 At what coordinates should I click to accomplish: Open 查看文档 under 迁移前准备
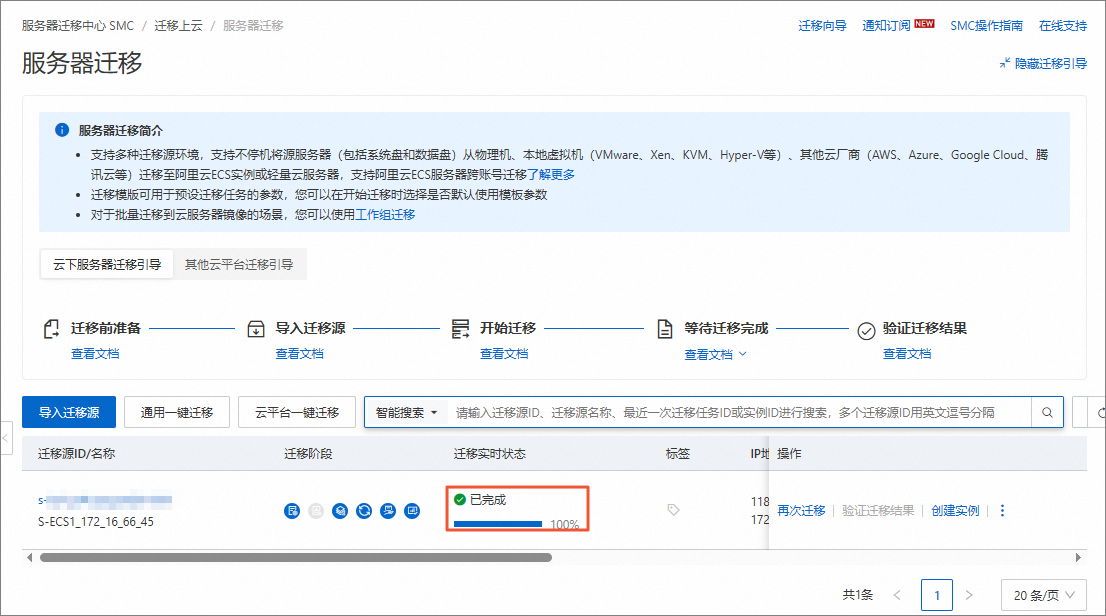pos(95,354)
